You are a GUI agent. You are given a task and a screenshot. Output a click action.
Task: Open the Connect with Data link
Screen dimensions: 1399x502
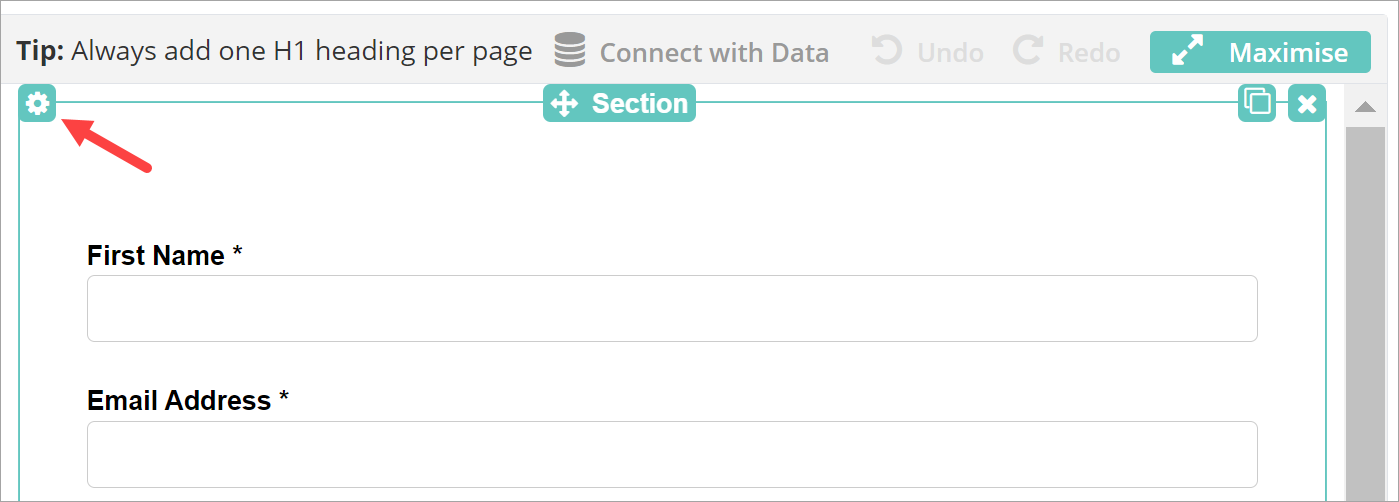(714, 52)
